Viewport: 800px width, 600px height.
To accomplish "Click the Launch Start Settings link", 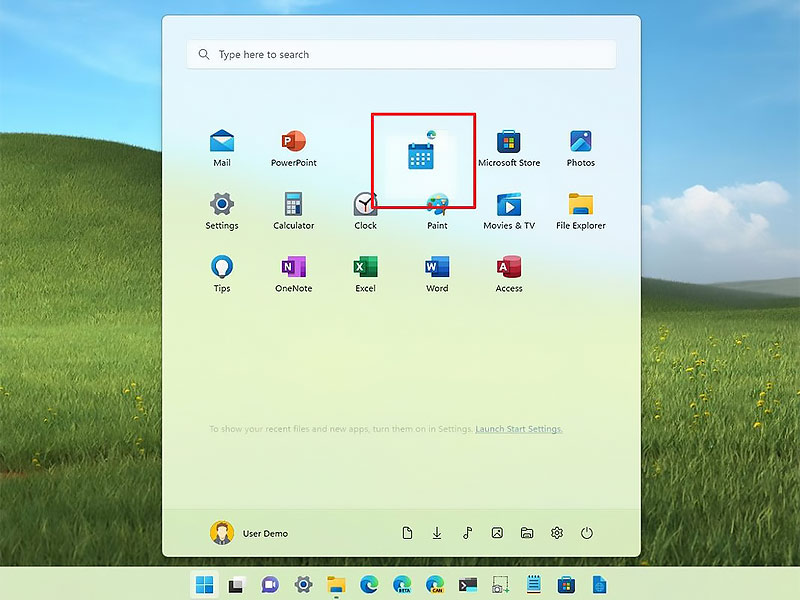I will point(519,429).
